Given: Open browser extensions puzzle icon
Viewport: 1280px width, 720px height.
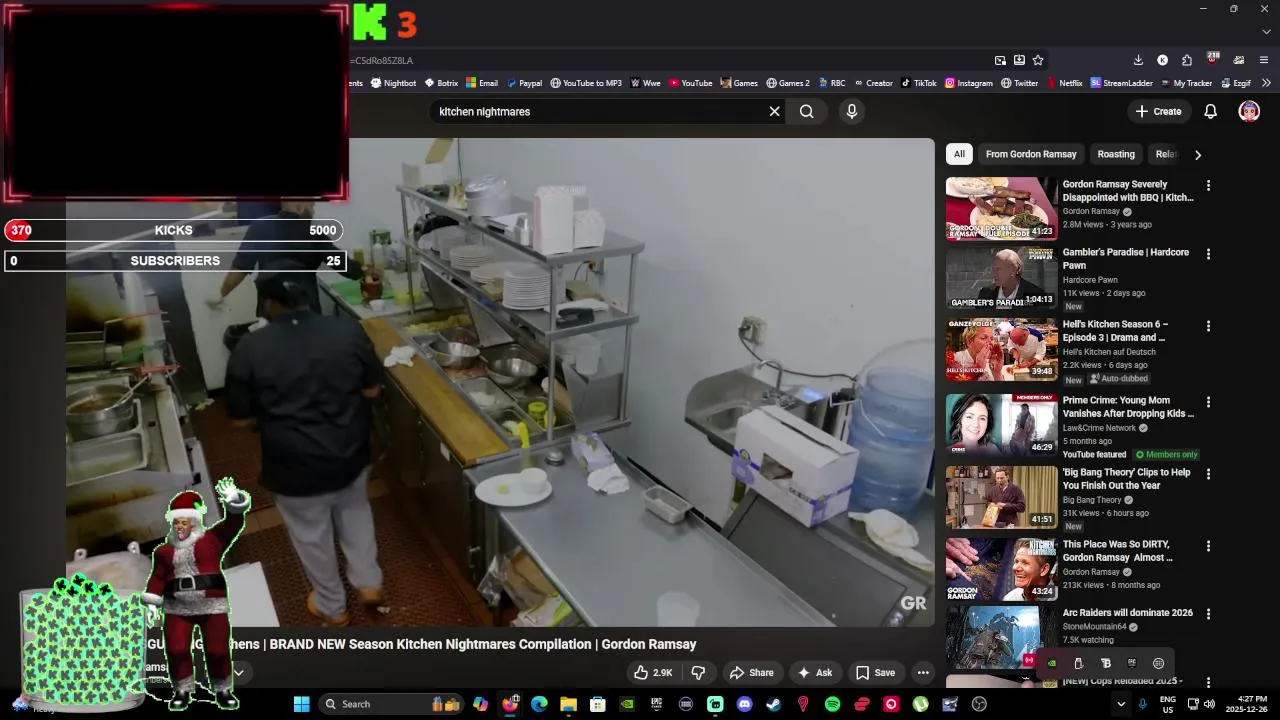Looking at the screenshot, I should coord(1187,60).
